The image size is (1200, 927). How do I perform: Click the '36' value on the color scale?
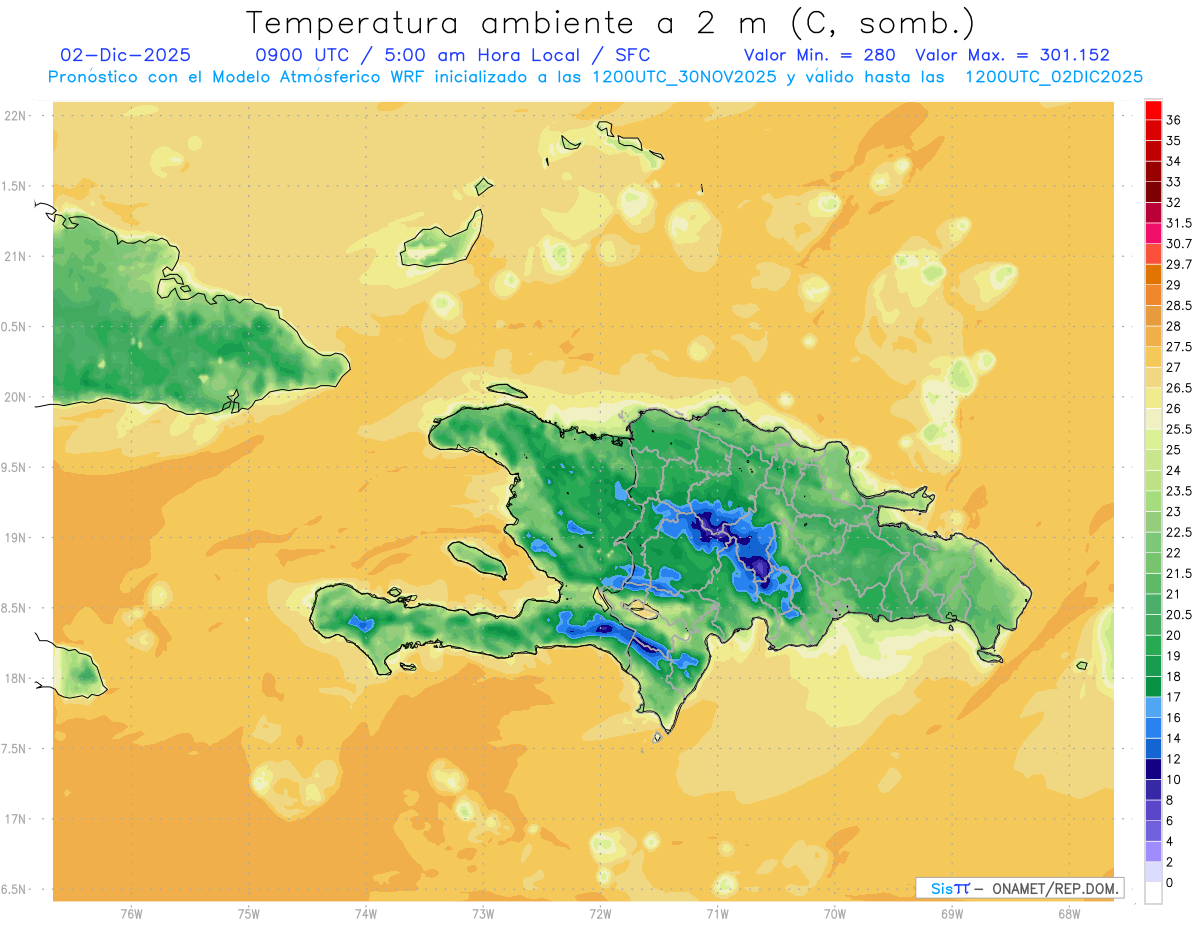tap(1174, 121)
